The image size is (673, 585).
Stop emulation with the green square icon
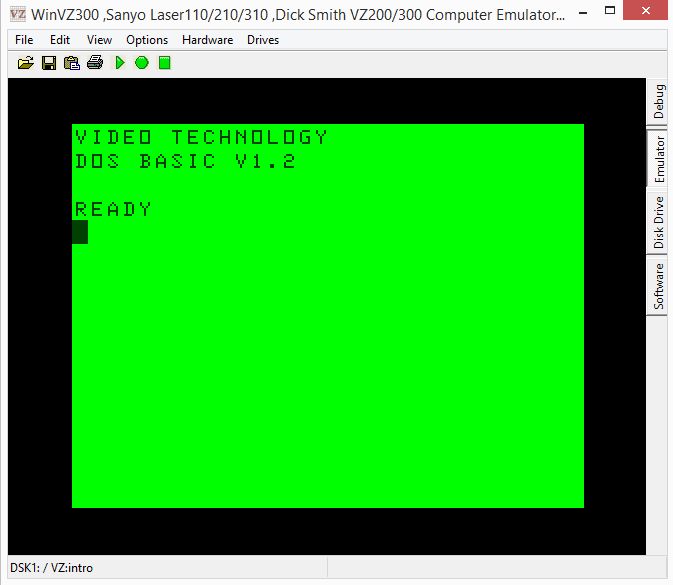[165, 63]
